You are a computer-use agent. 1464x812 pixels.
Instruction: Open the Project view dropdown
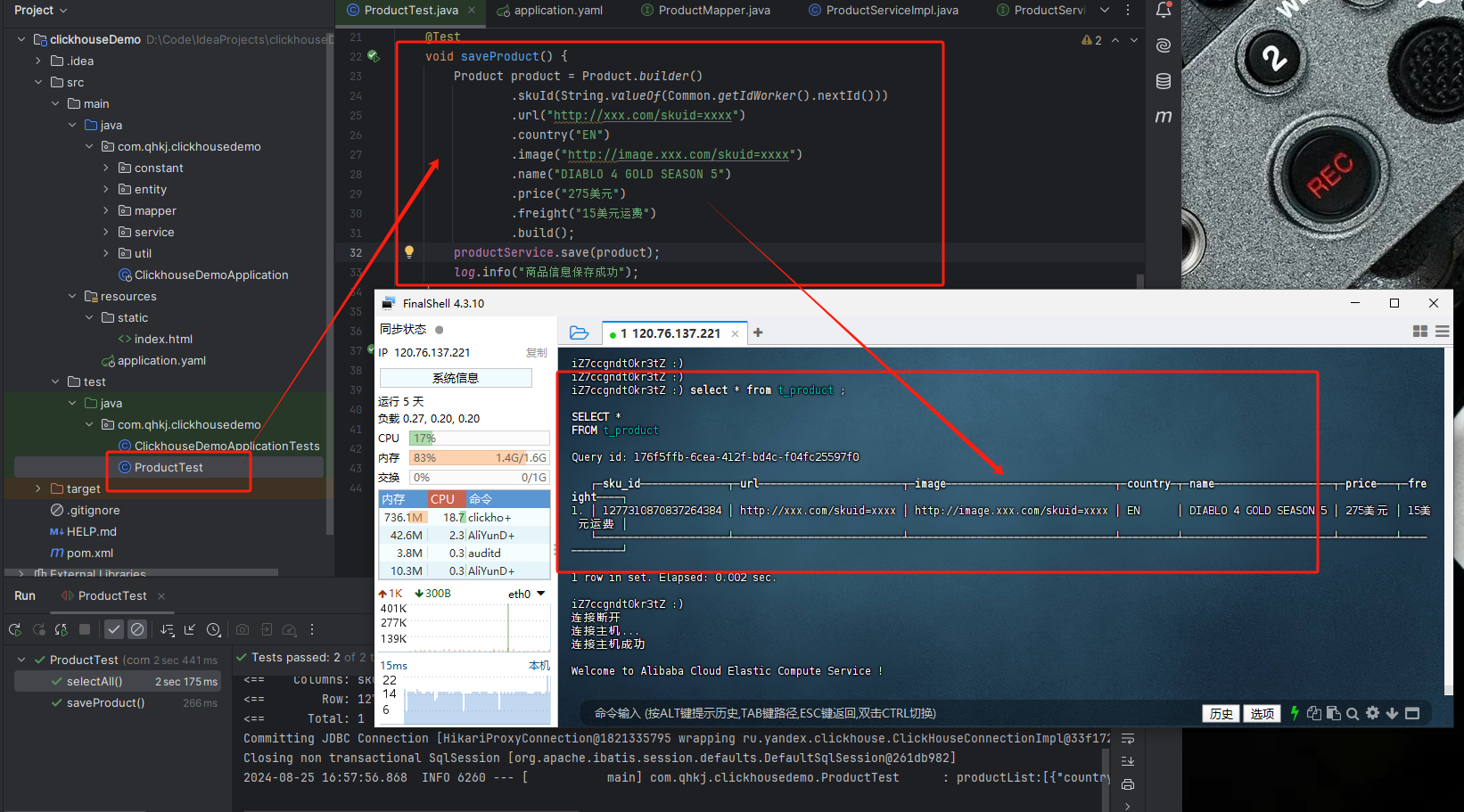click(x=41, y=10)
